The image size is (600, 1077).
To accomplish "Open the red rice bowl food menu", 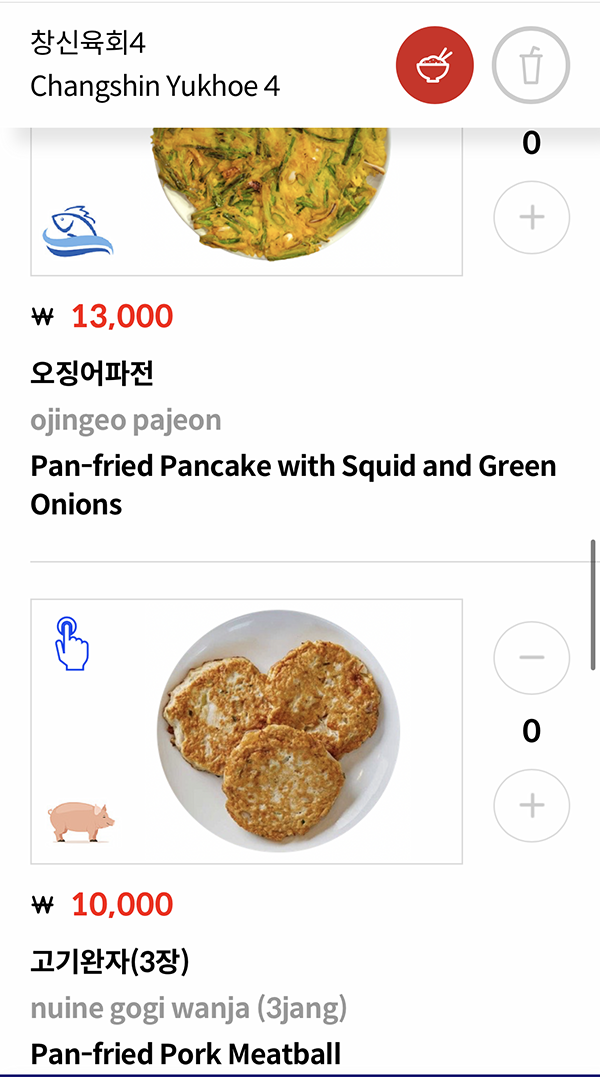I will (x=435, y=65).
